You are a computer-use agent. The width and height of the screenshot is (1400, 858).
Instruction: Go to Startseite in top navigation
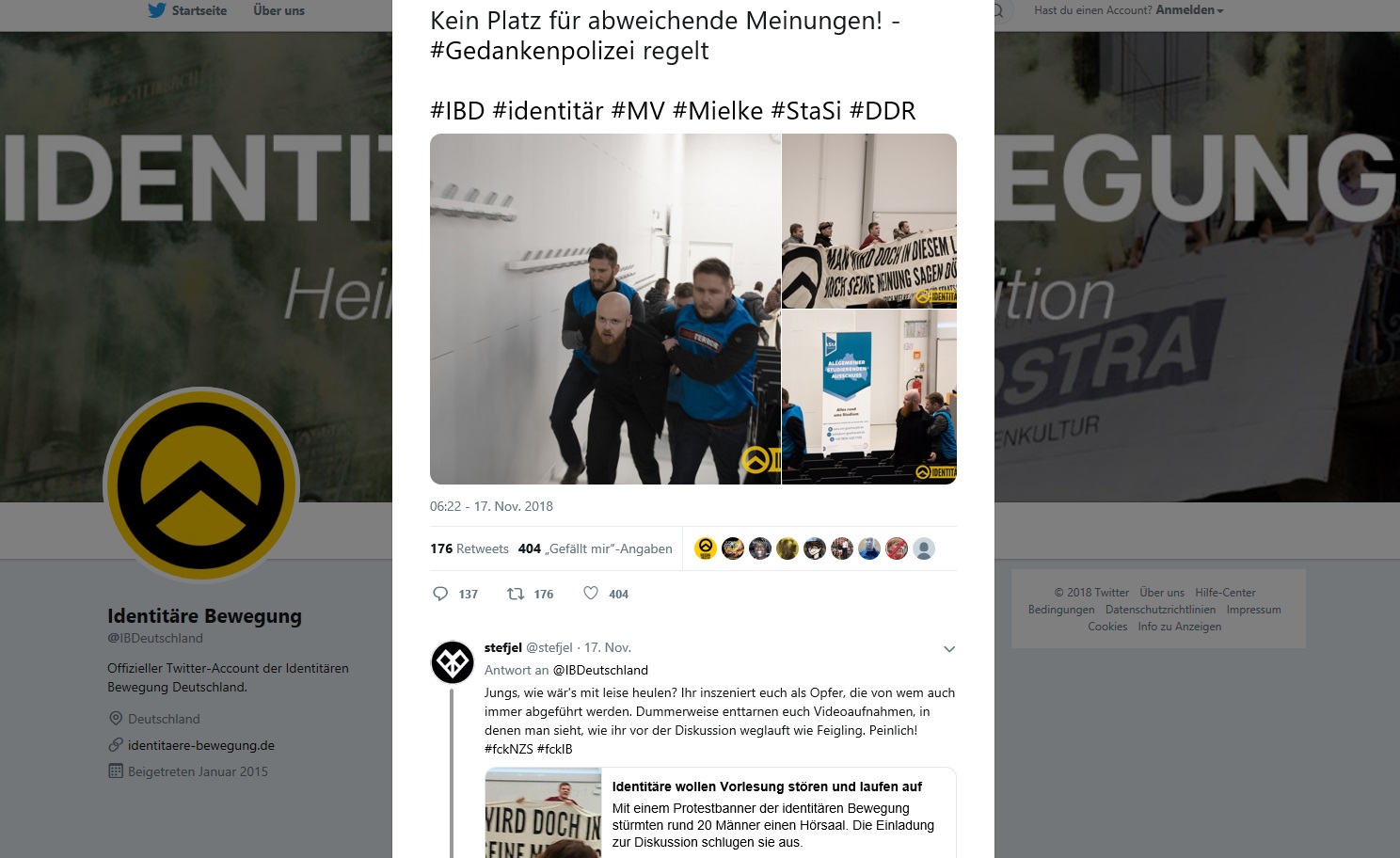[199, 10]
